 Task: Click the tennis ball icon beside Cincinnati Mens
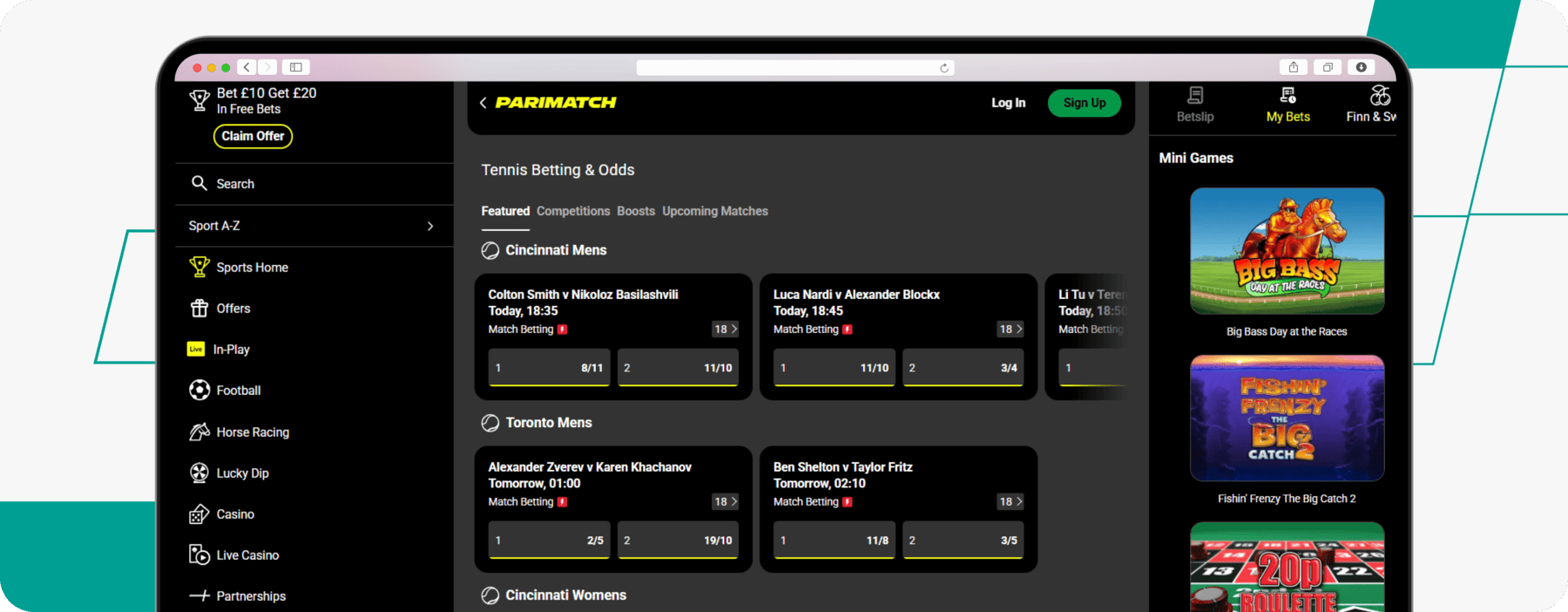490,250
